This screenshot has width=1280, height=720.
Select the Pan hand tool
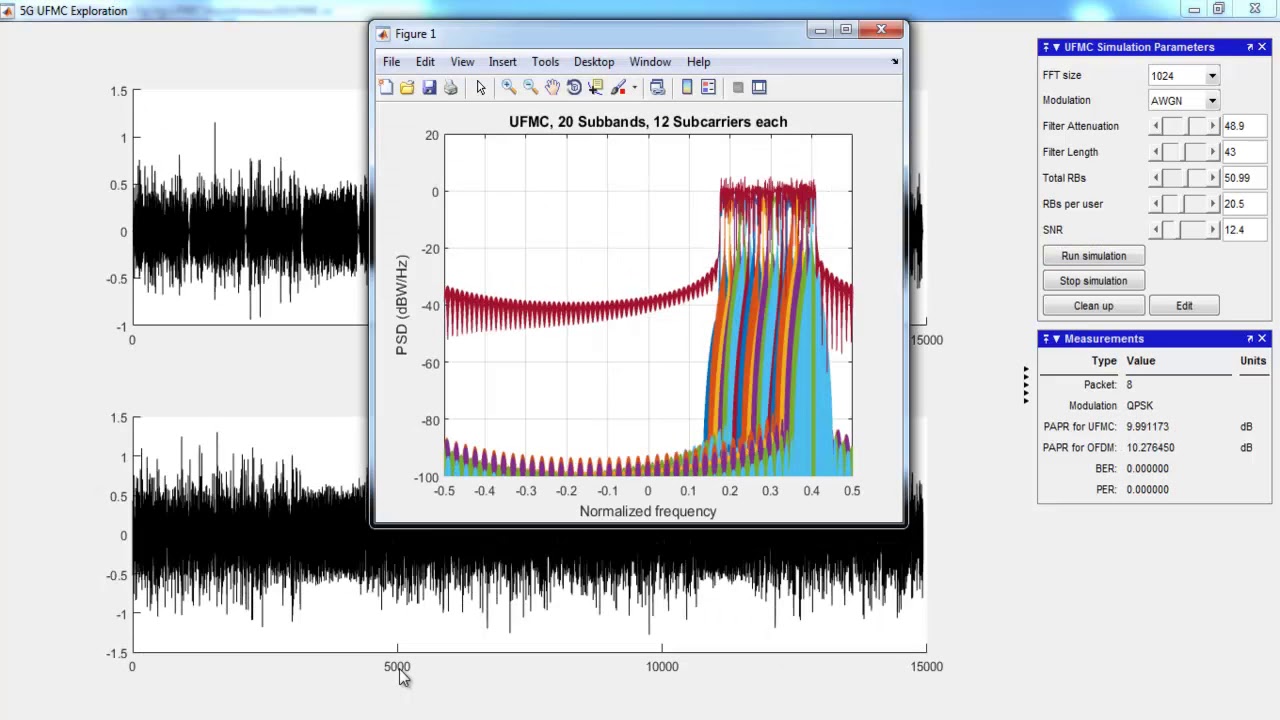click(x=552, y=88)
